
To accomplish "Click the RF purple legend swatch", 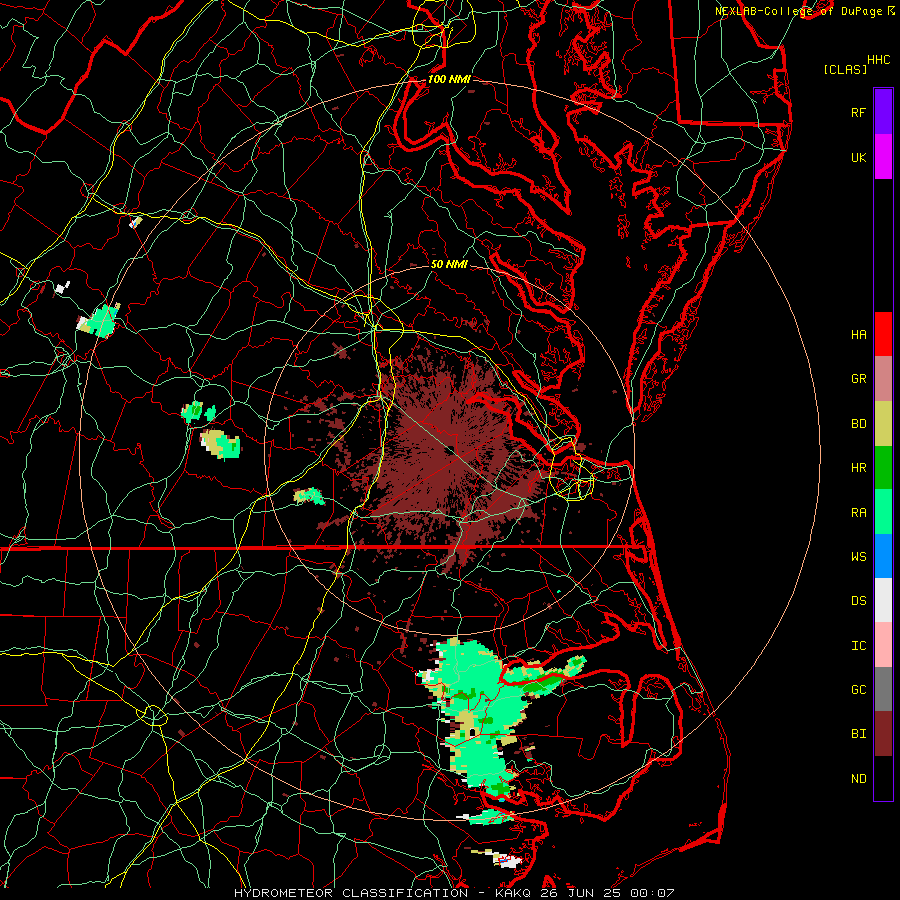I will coord(883,112).
